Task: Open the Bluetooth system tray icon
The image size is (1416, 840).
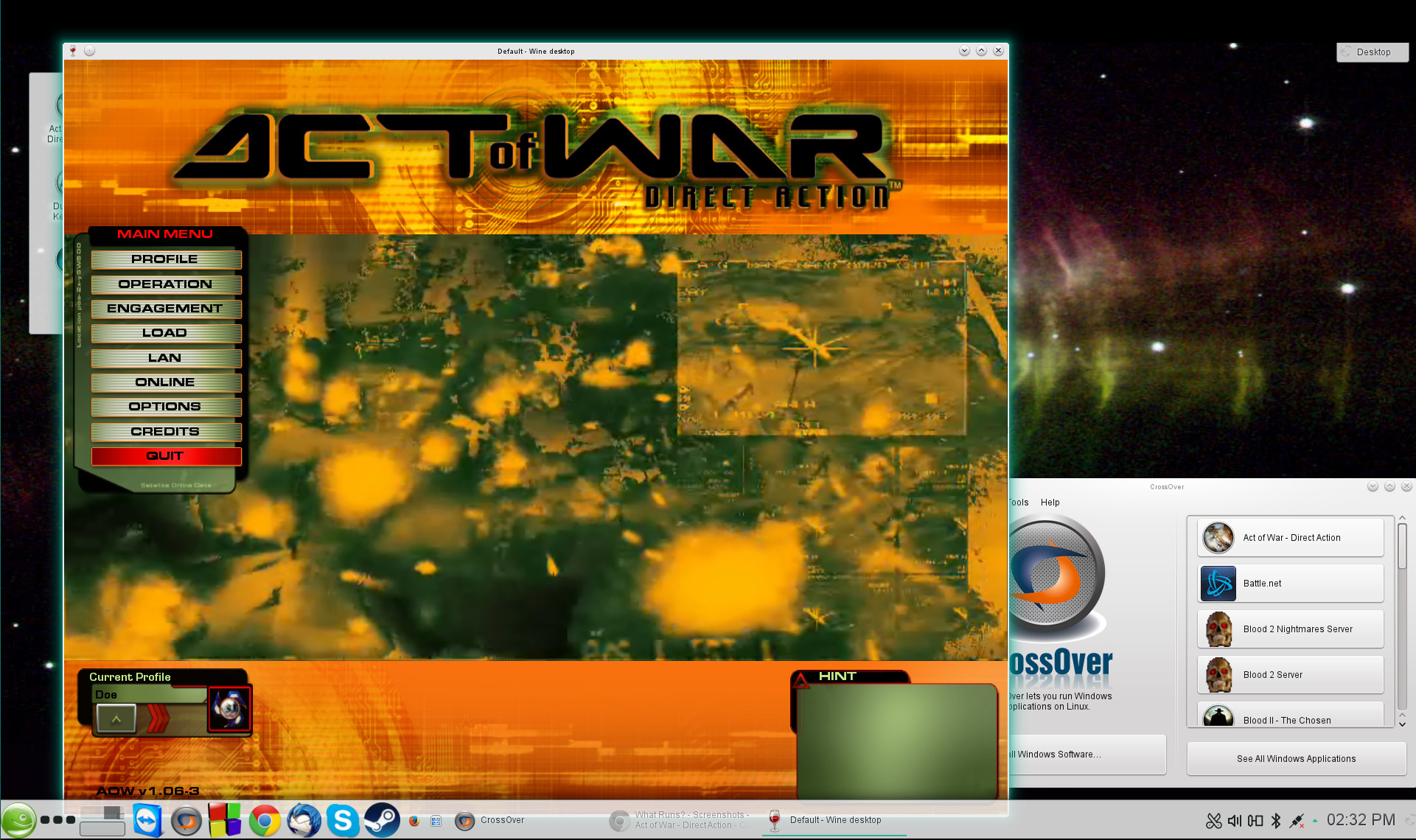Action: [x=1276, y=819]
